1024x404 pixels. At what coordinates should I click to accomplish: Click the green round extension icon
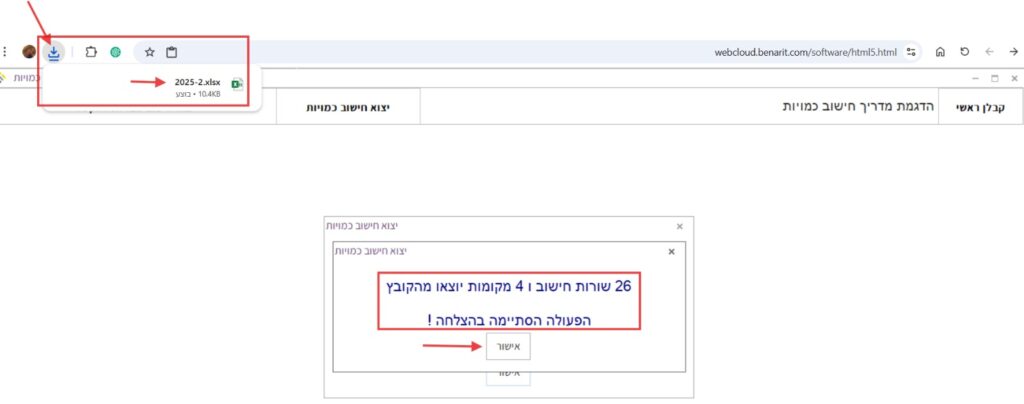coord(116,52)
